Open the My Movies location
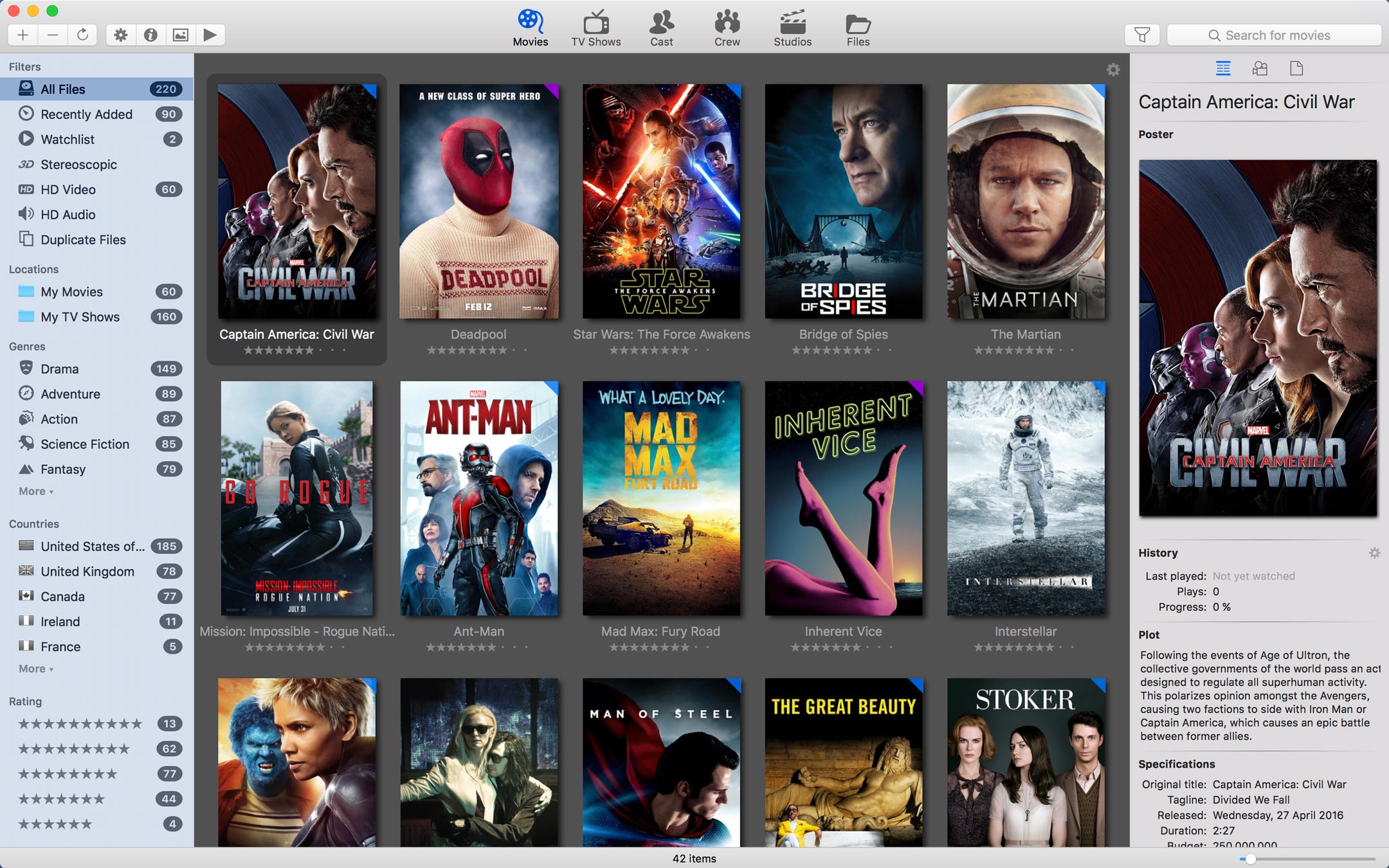 coord(96,291)
